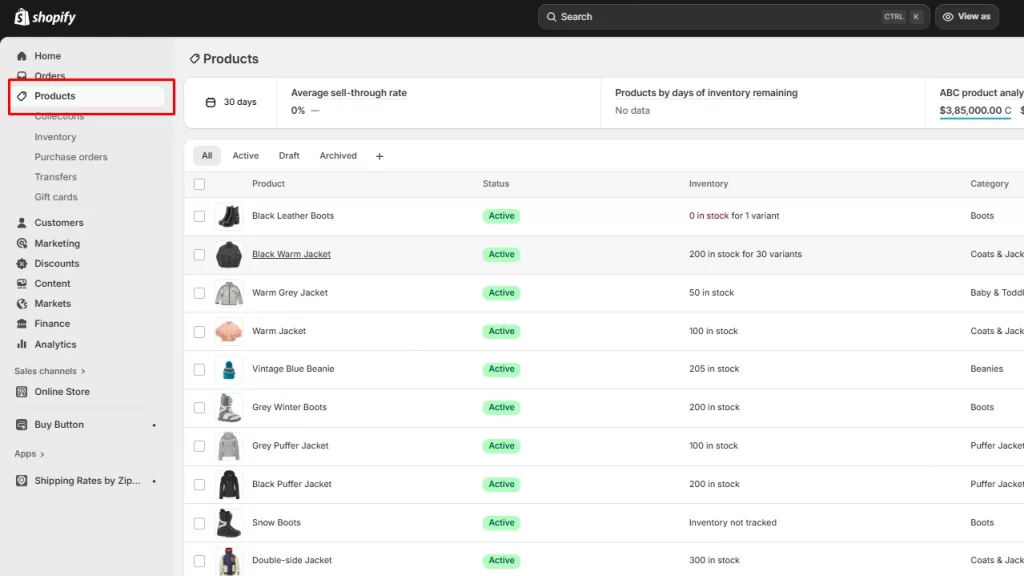
Task: Click the Customers person icon in sidebar
Action: 22,223
